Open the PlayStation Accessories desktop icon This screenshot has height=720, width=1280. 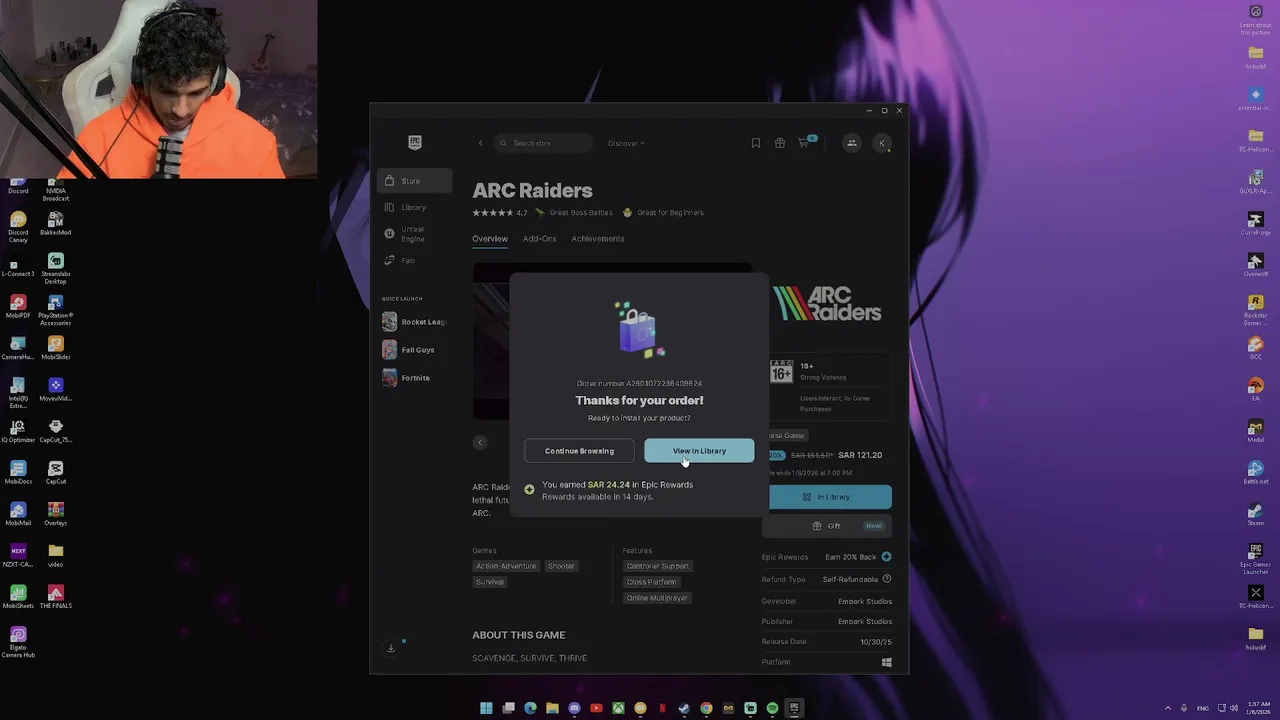click(56, 311)
